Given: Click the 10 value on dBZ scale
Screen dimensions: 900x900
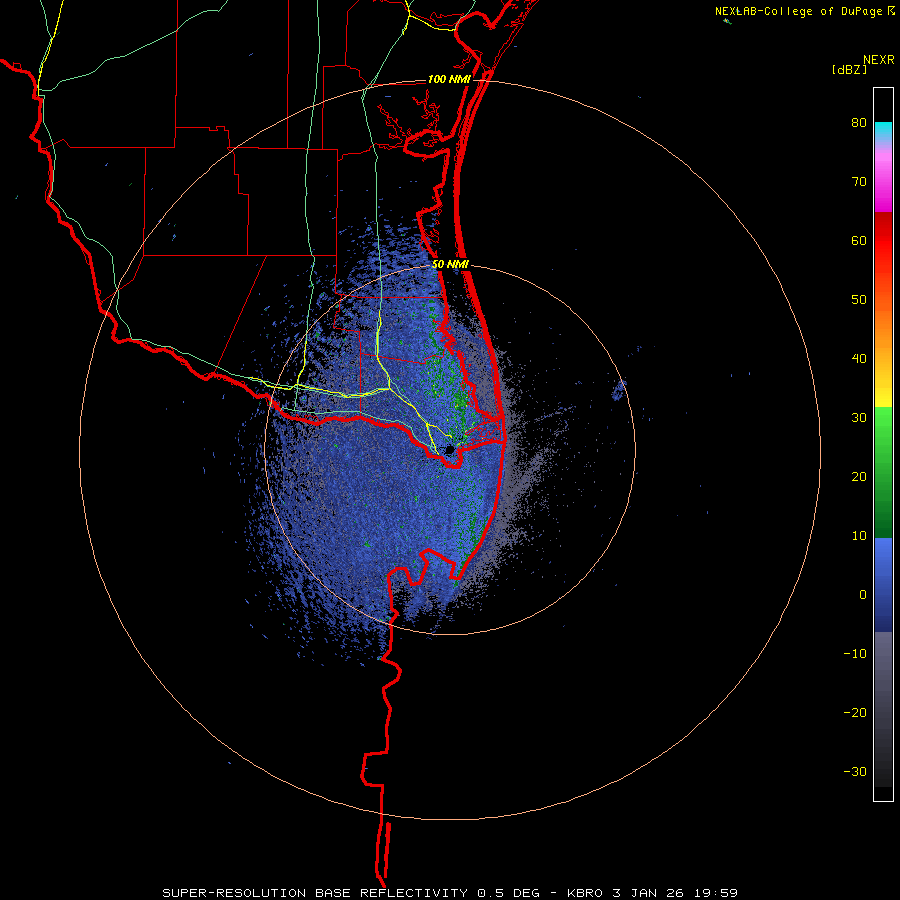Looking at the screenshot, I should pos(859,536).
